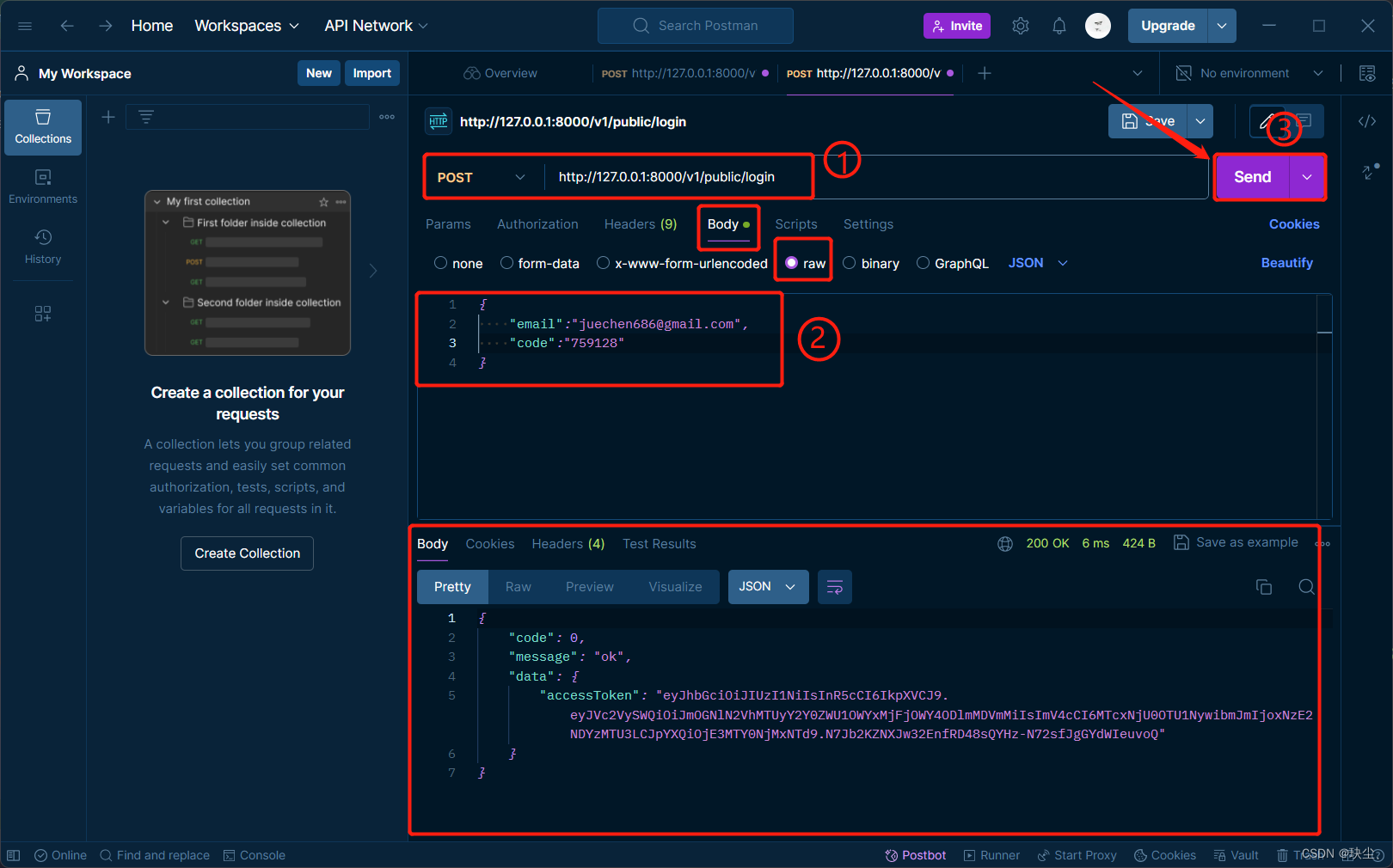Open the Save options arrow

(1200, 121)
